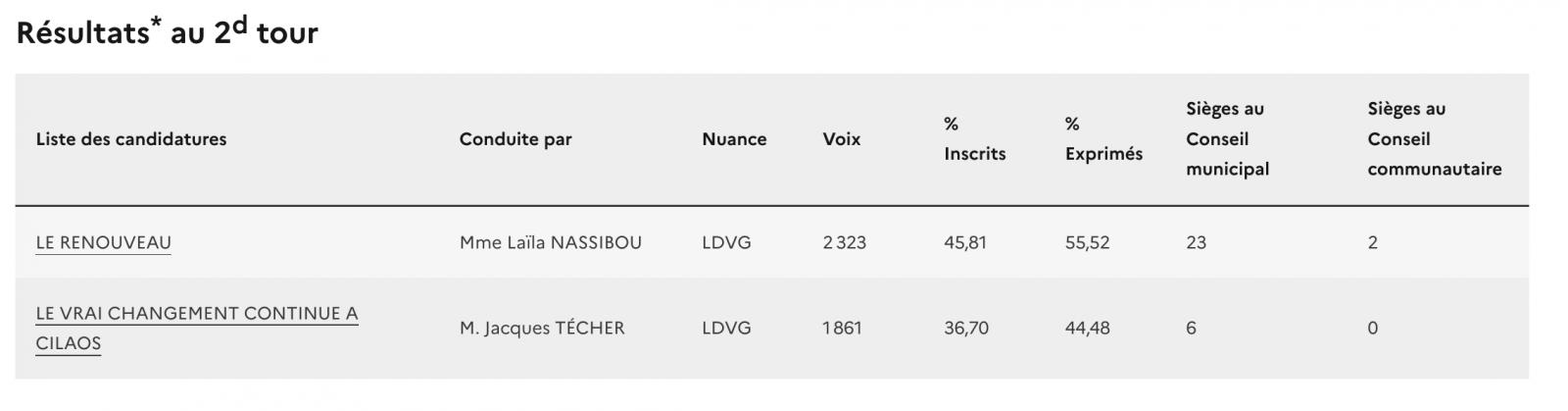Open LE VRAI CHANGEMENT CONTINUE A CILAOS link

196,314
